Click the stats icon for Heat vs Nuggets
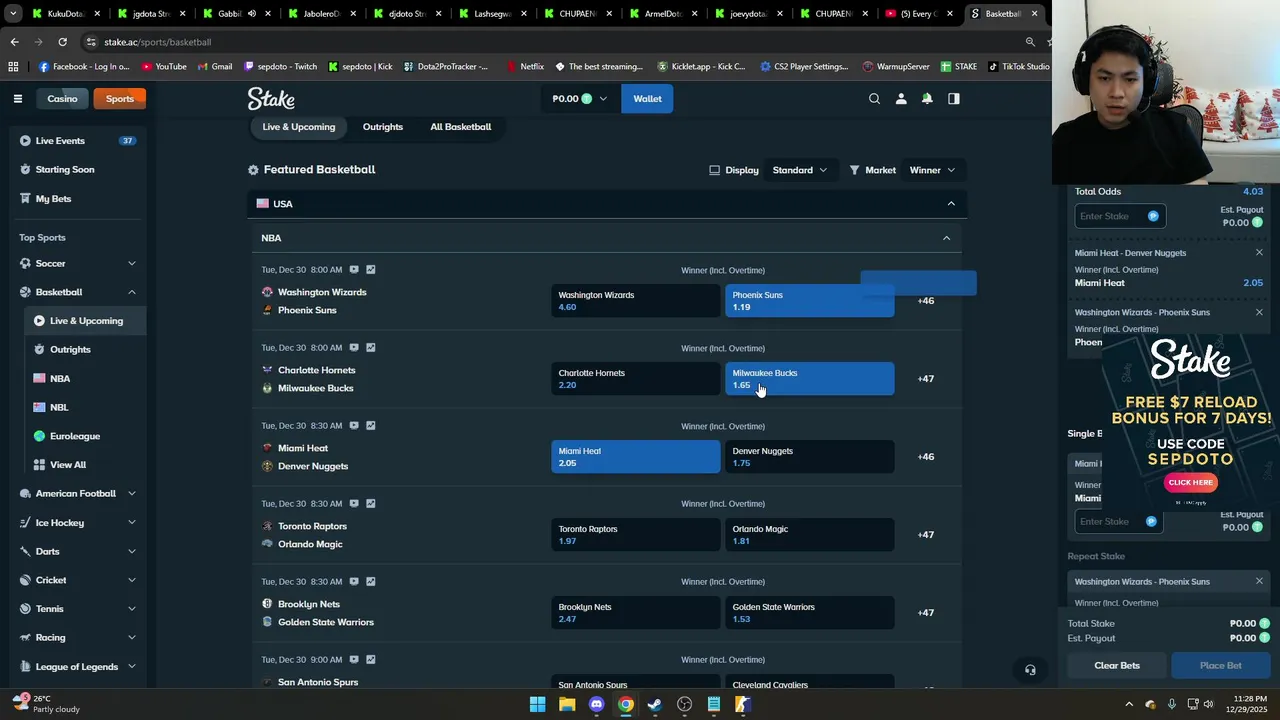The height and width of the screenshot is (720, 1280). (371, 426)
